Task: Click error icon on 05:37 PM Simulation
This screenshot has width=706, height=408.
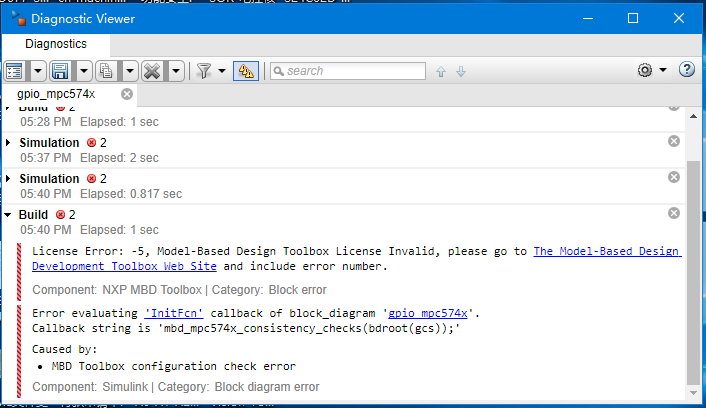Action: click(91, 143)
